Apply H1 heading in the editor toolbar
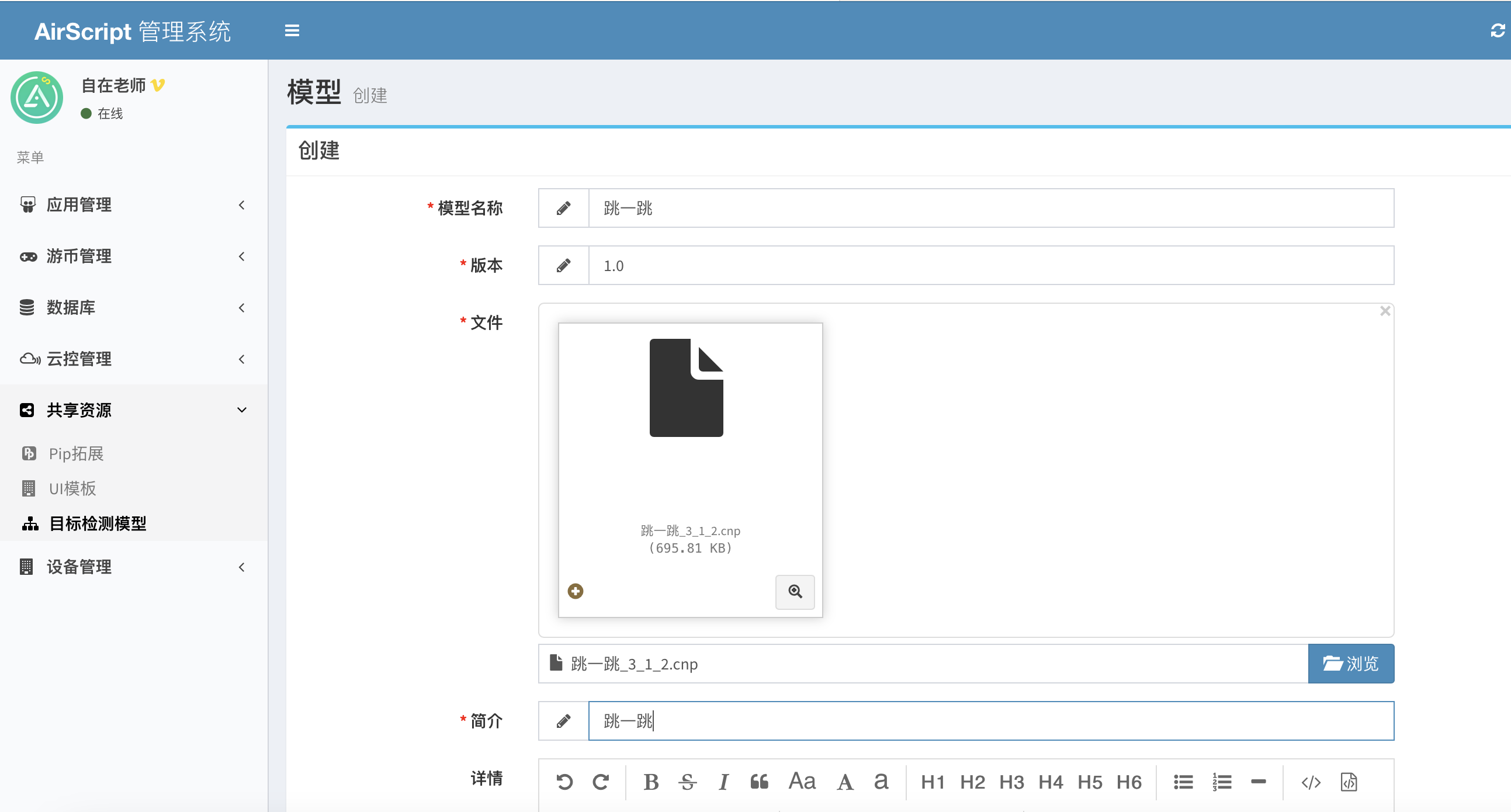The width and height of the screenshot is (1511, 812). [x=933, y=782]
